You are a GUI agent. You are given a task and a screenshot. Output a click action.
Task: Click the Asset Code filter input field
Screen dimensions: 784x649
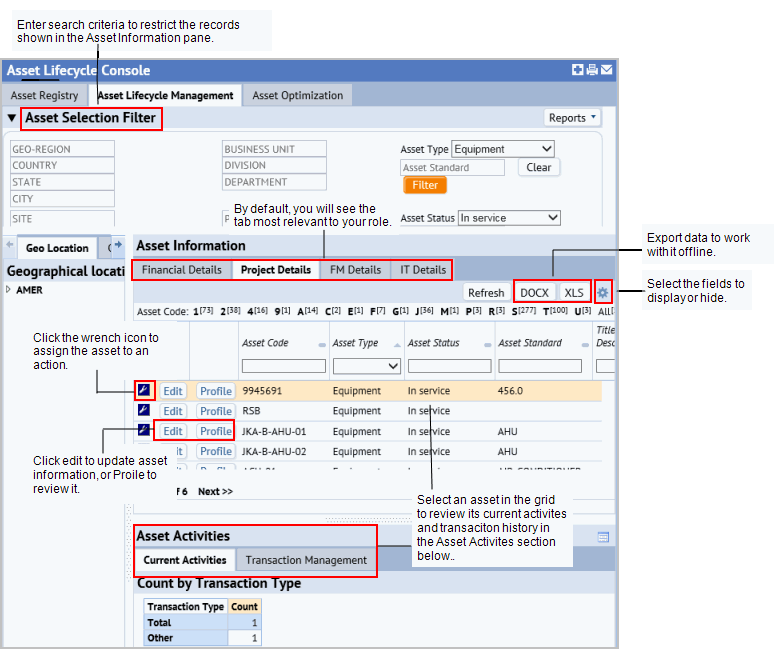pyautogui.click(x=284, y=366)
